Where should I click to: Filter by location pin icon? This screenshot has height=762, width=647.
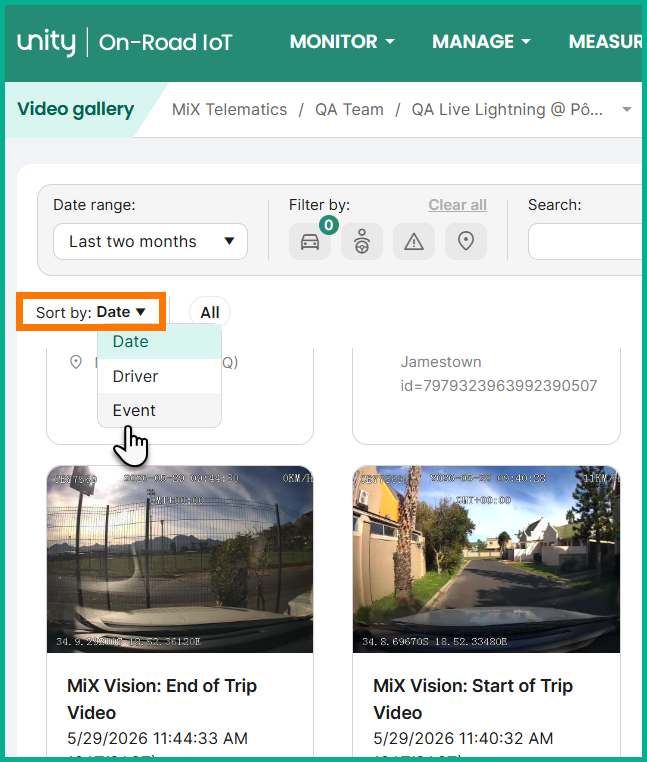click(x=466, y=242)
